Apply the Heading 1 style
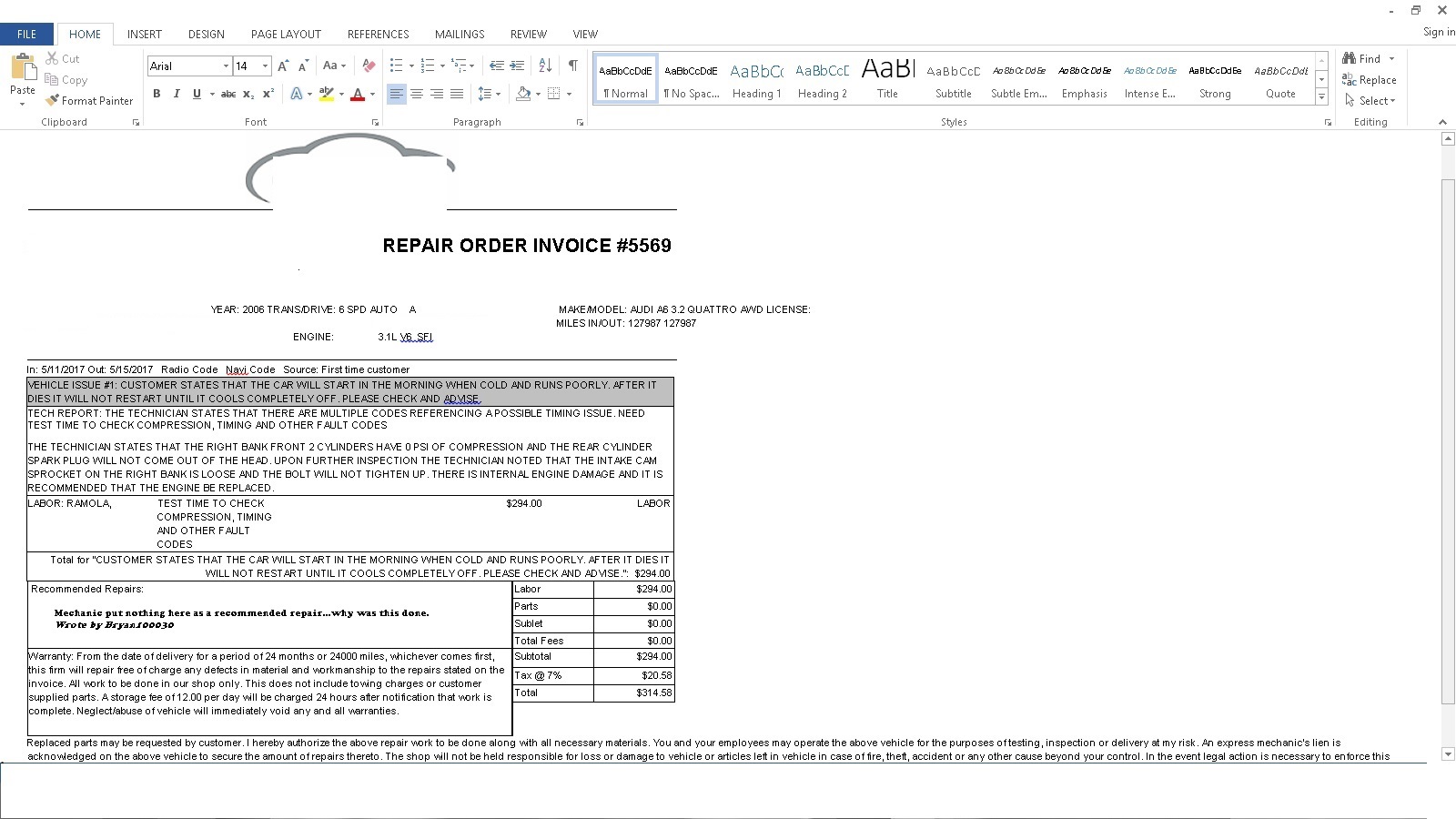Viewport: 1456px width, 819px height. [756, 80]
